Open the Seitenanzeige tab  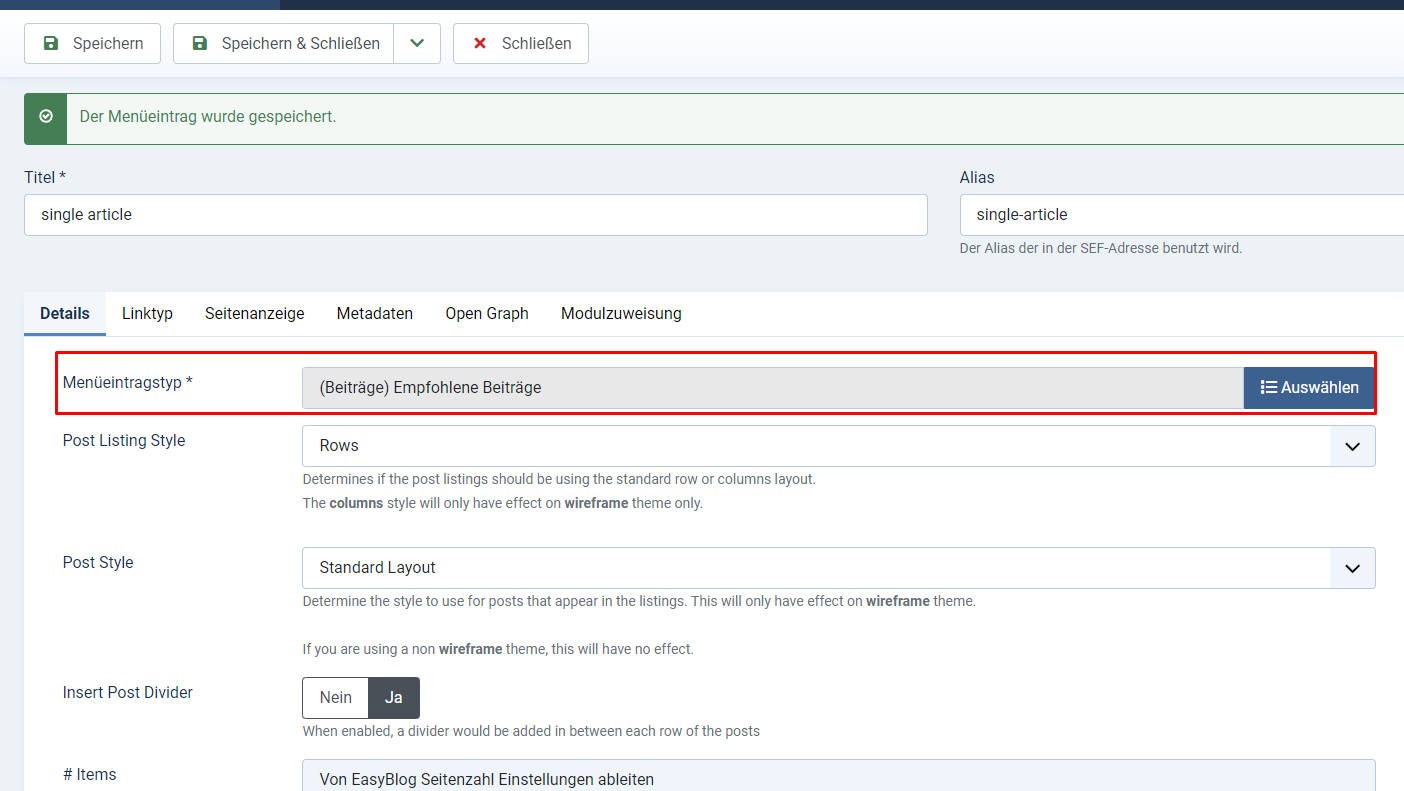tap(255, 314)
